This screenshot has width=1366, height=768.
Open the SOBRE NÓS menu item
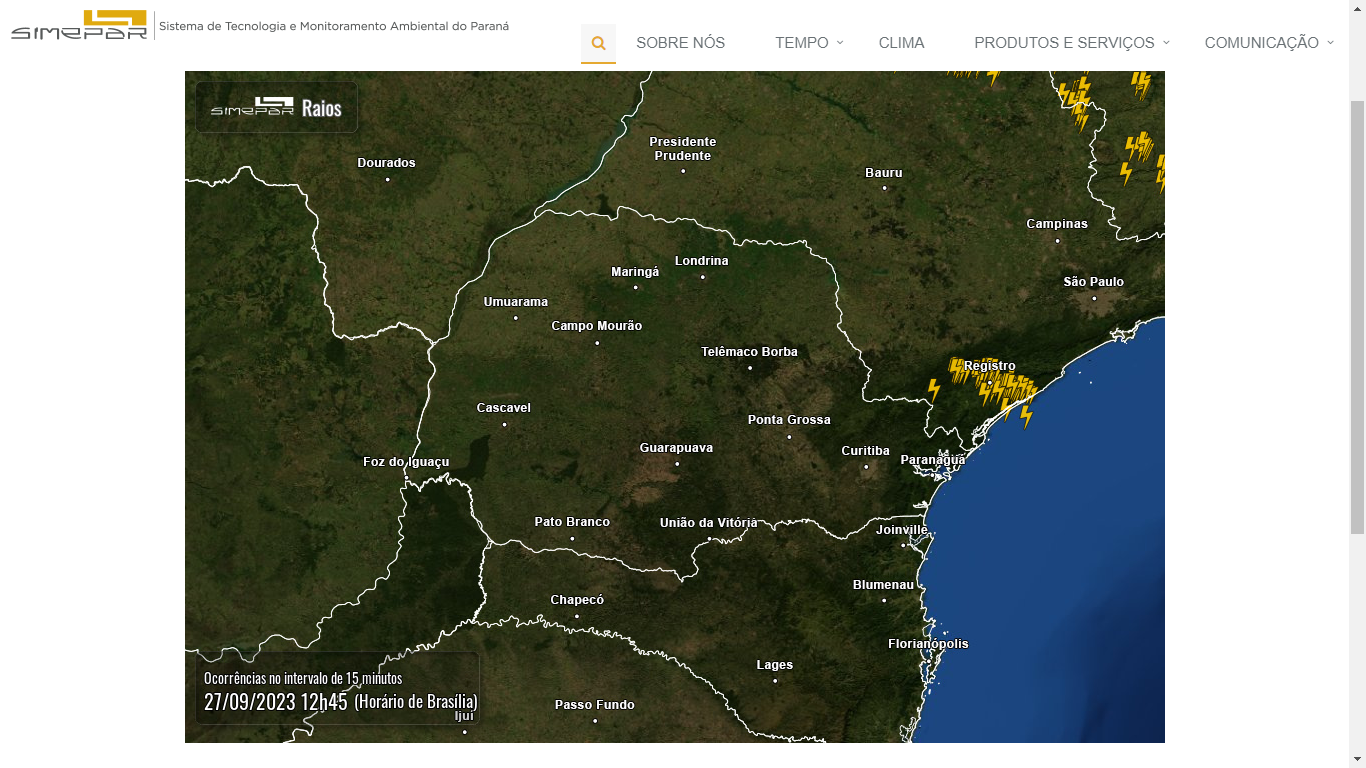pos(681,43)
